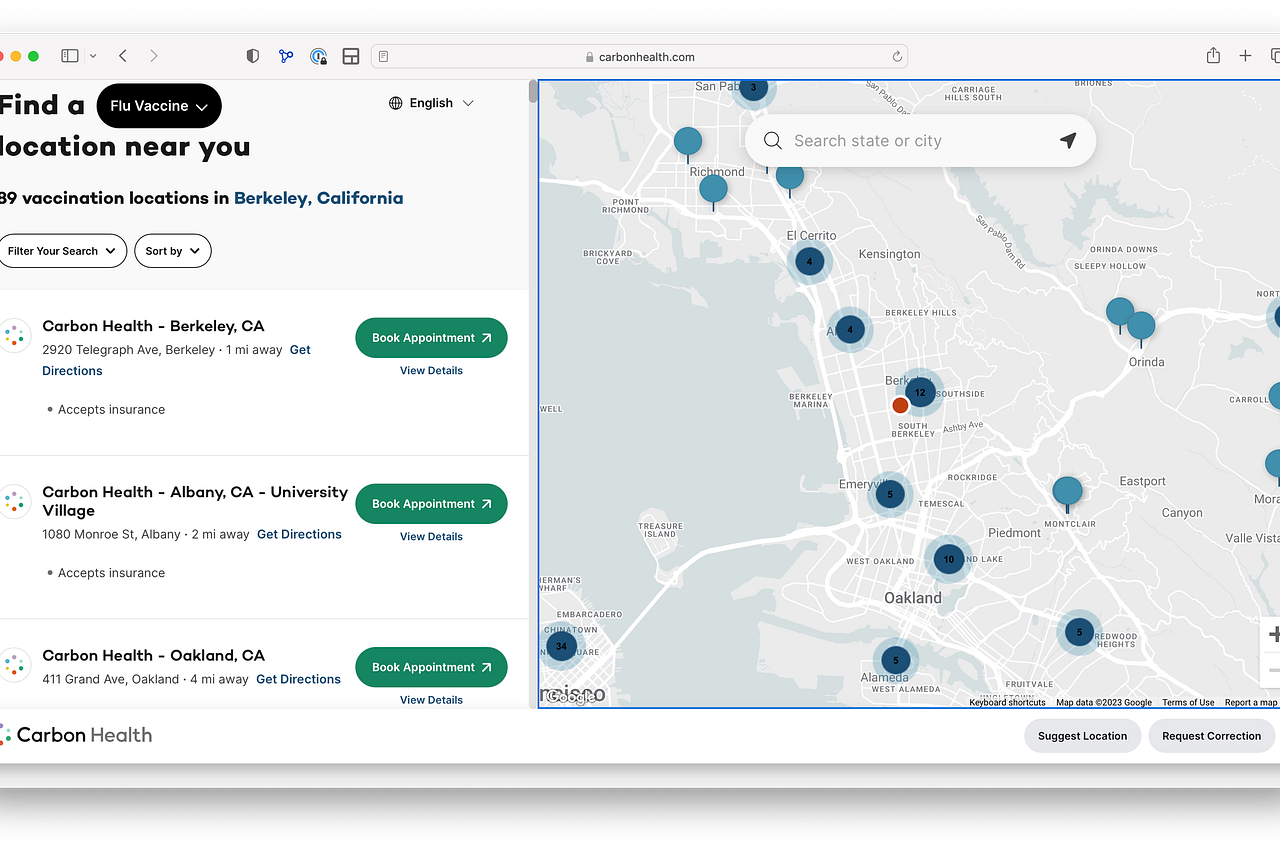The width and height of the screenshot is (1280, 853).
Task: Click the layout grid extension icon
Action: (x=351, y=56)
